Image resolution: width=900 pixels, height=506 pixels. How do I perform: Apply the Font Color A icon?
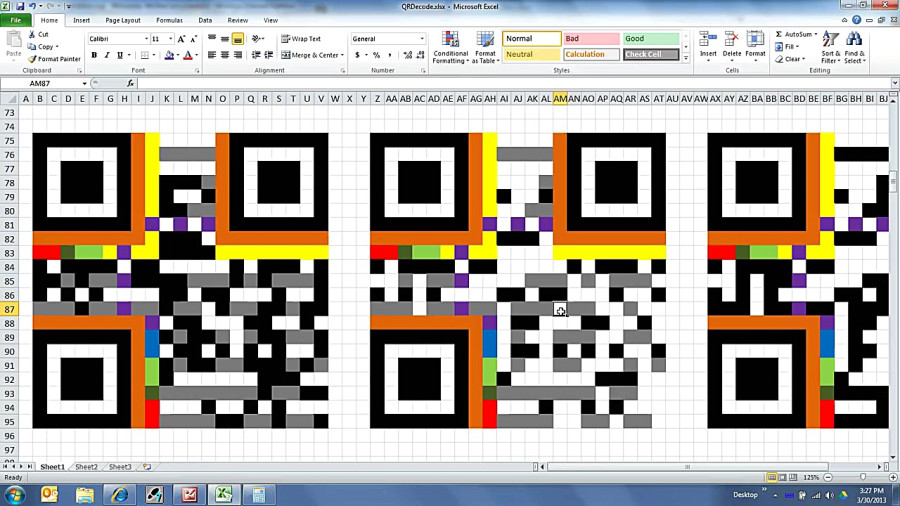coord(188,55)
